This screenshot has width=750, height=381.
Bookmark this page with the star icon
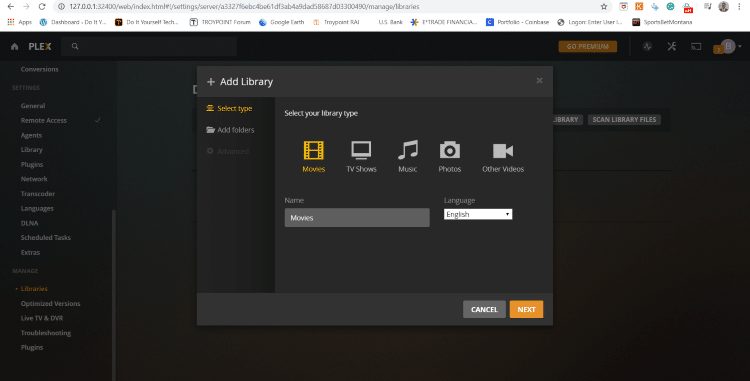click(x=604, y=7)
